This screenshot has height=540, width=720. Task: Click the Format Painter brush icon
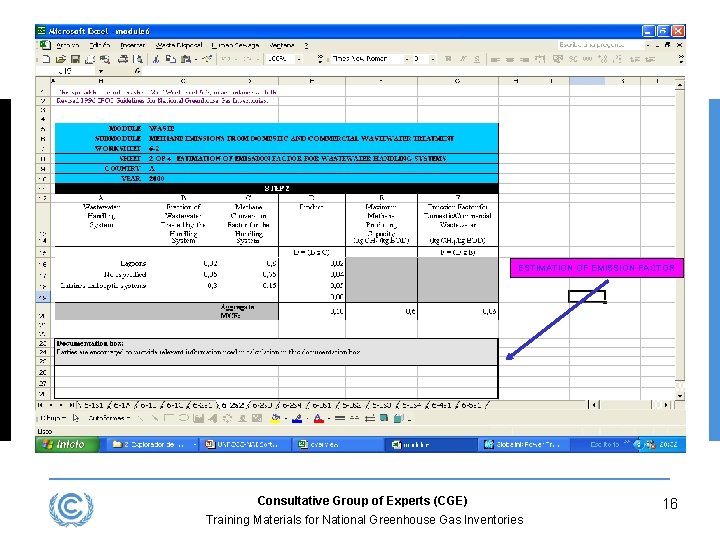pyautogui.click(x=208, y=59)
